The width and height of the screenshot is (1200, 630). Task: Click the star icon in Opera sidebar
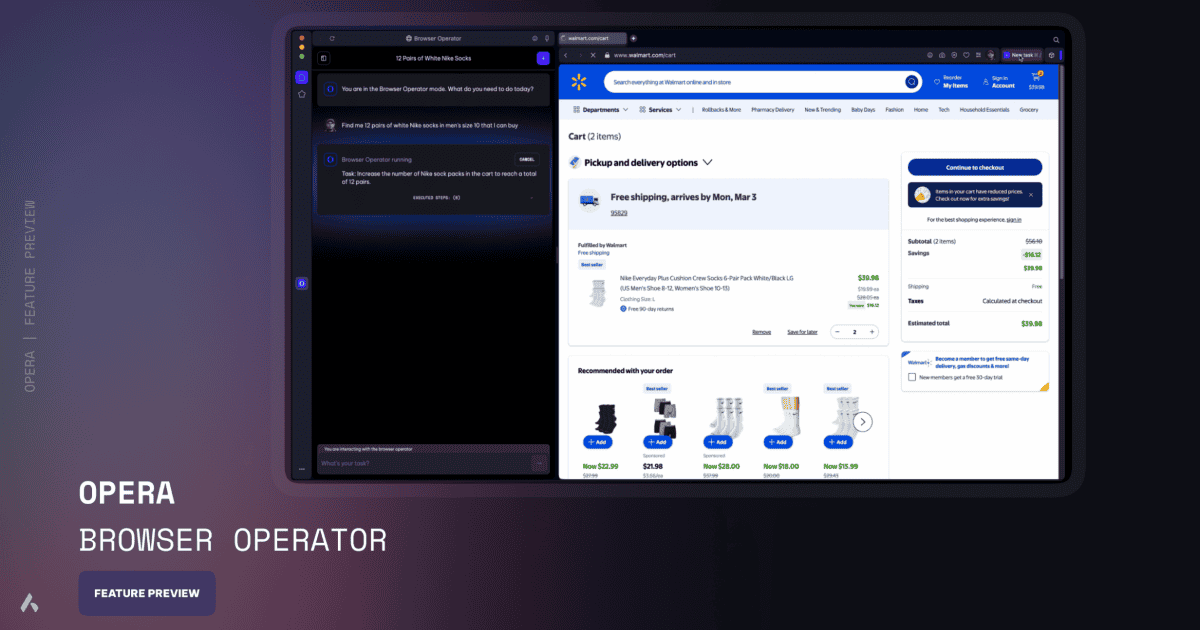coord(301,94)
